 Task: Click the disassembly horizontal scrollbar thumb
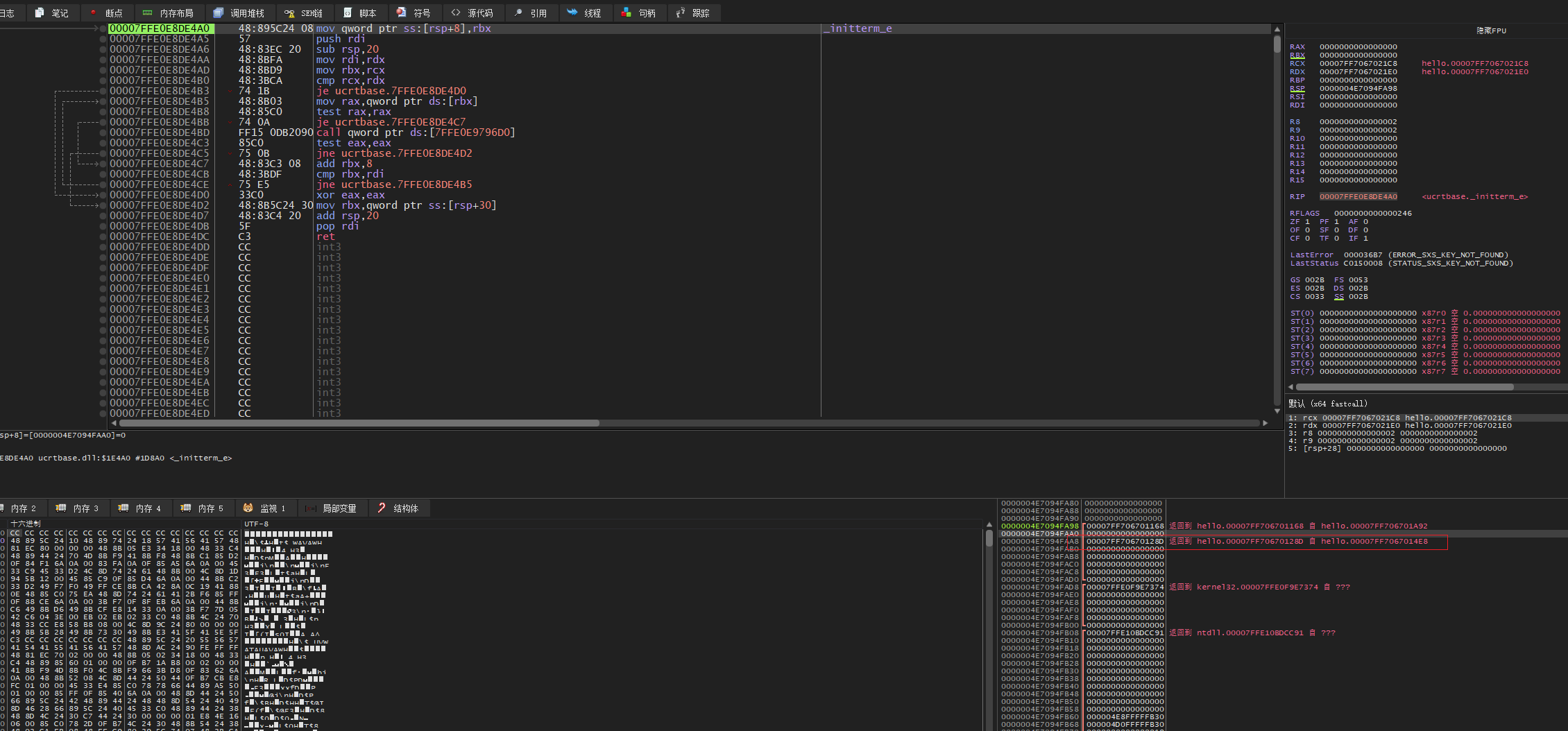(x=359, y=423)
